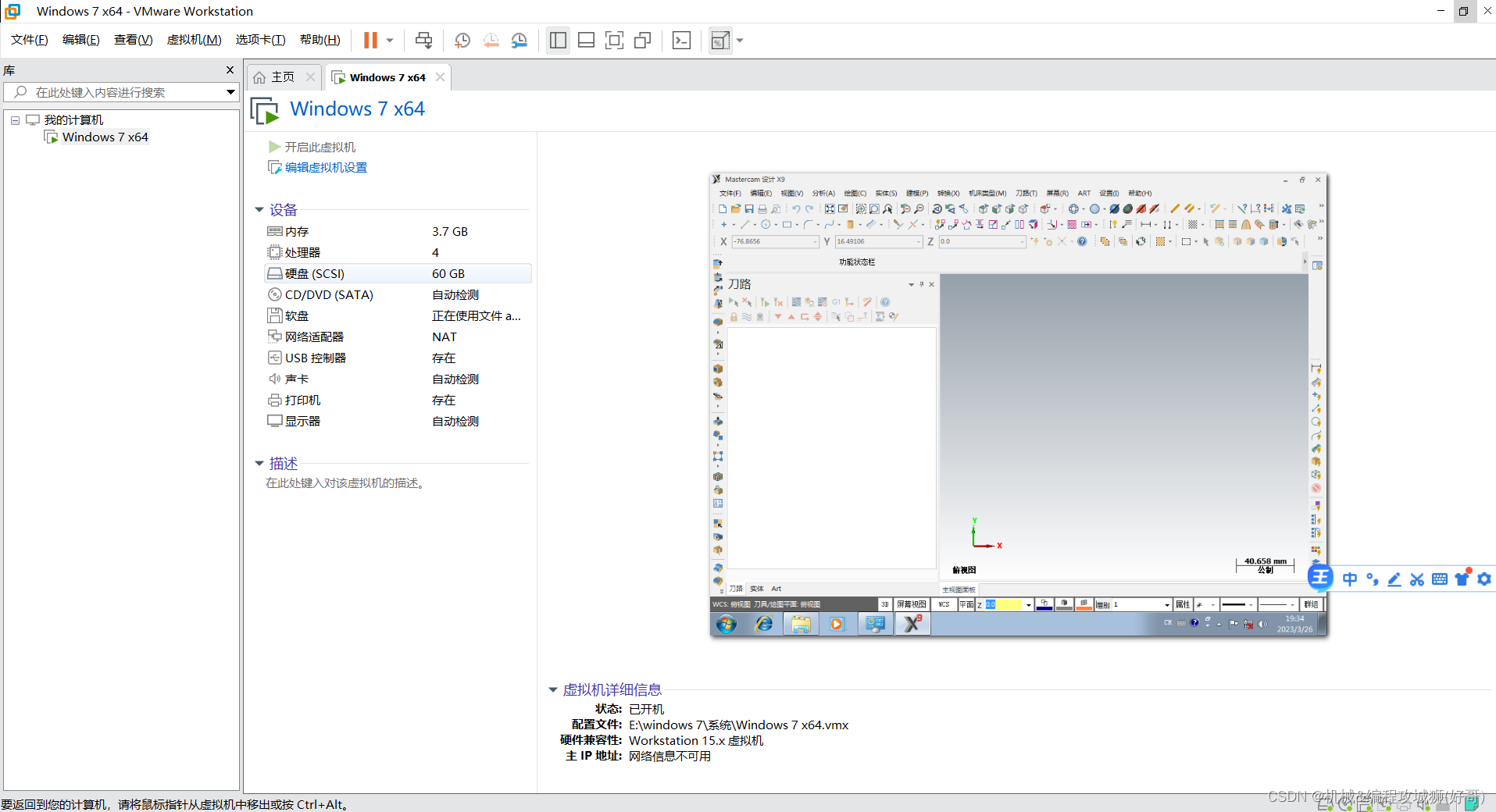Open the dropdown arrow next to the pause button
Viewport: 1496px width, 812px height.
click(x=389, y=40)
